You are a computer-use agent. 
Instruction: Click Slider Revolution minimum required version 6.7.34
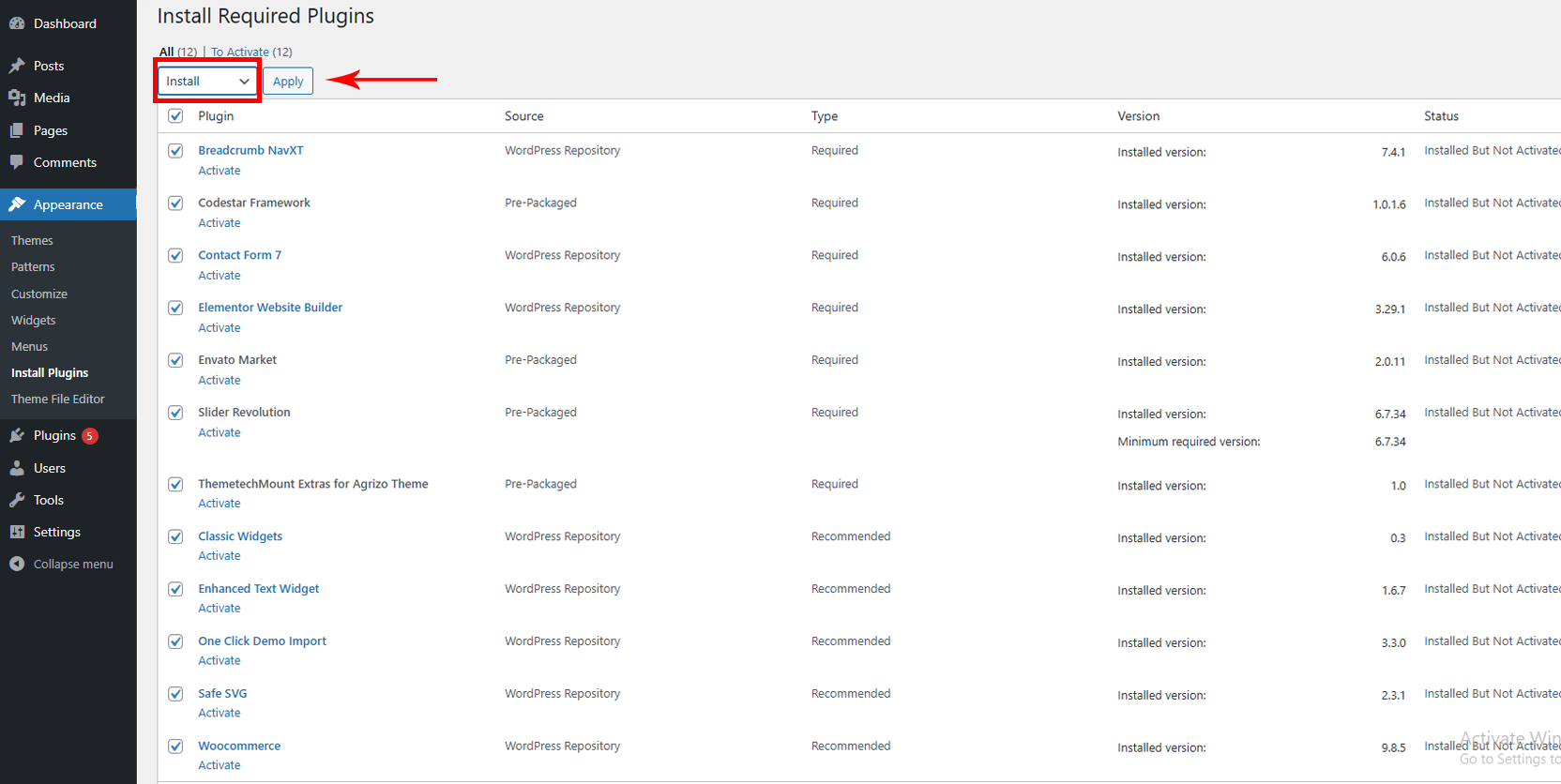click(1390, 442)
